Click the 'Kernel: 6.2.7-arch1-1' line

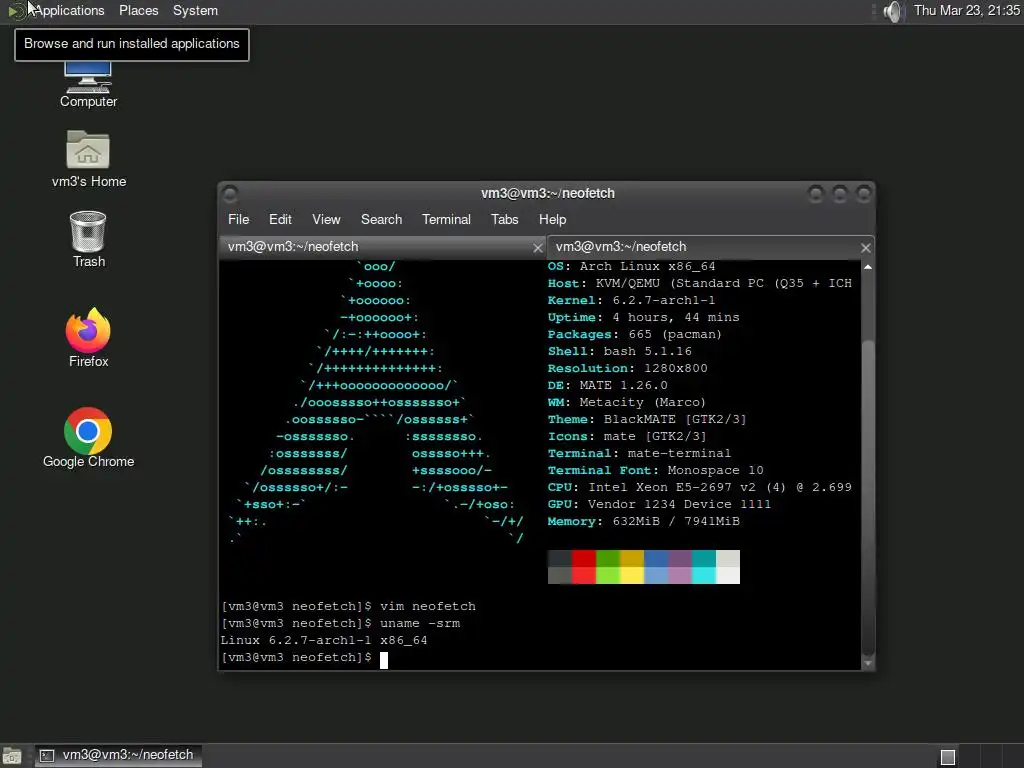[x=632, y=300]
